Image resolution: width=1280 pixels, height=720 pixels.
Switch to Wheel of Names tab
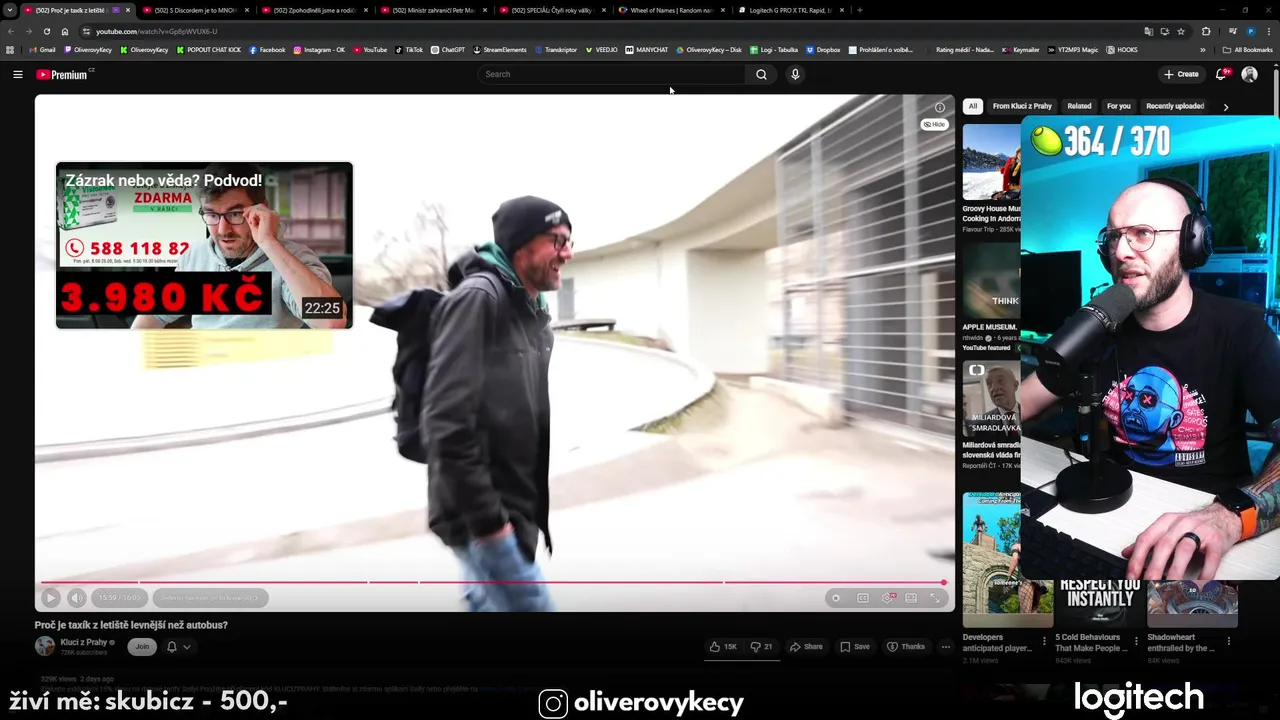[x=672, y=10]
